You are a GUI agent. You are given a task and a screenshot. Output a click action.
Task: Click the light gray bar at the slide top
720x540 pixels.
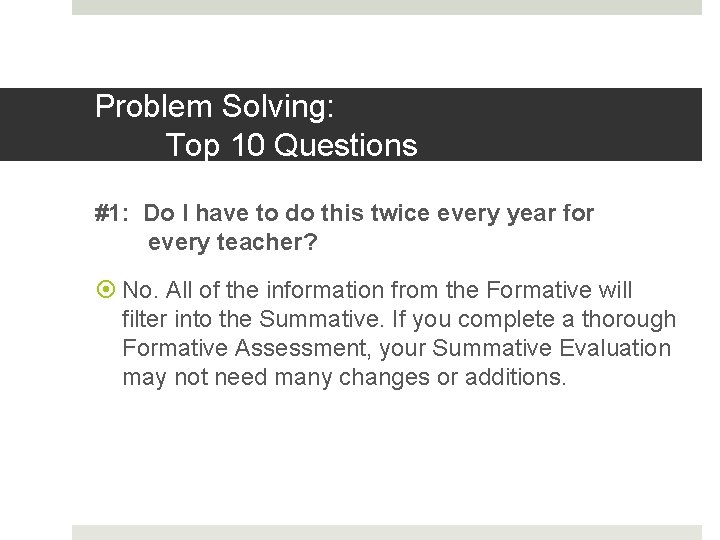click(x=387, y=7)
